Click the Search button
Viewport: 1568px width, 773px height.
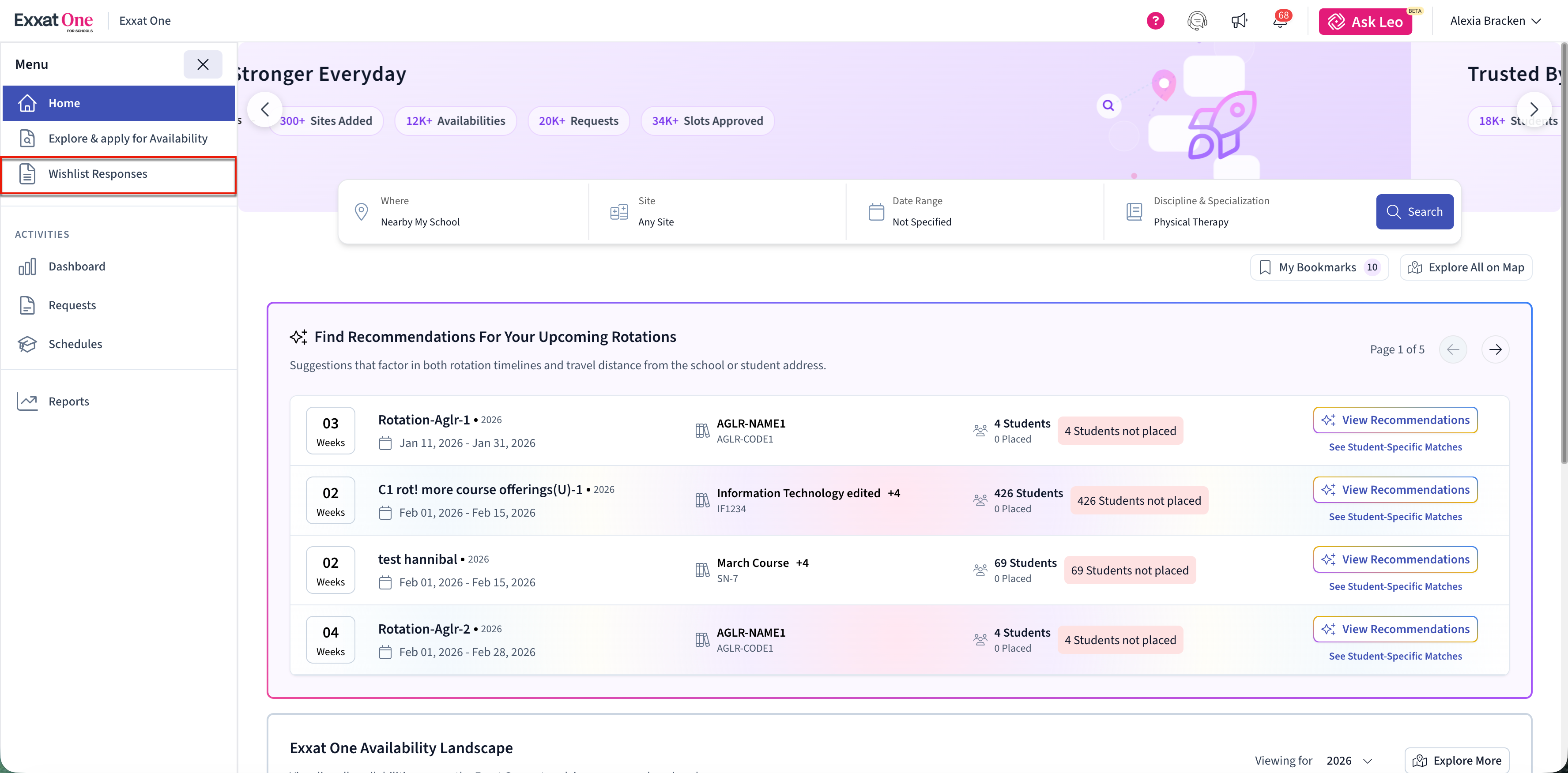pyautogui.click(x=1414, y=212)
